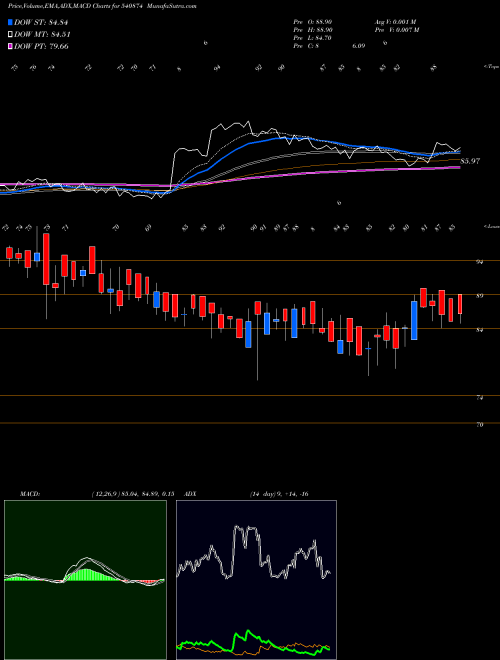Click the ADX panel title
Image resolution: width=500 pixels, height=660 pixels.
coord(190,494)
